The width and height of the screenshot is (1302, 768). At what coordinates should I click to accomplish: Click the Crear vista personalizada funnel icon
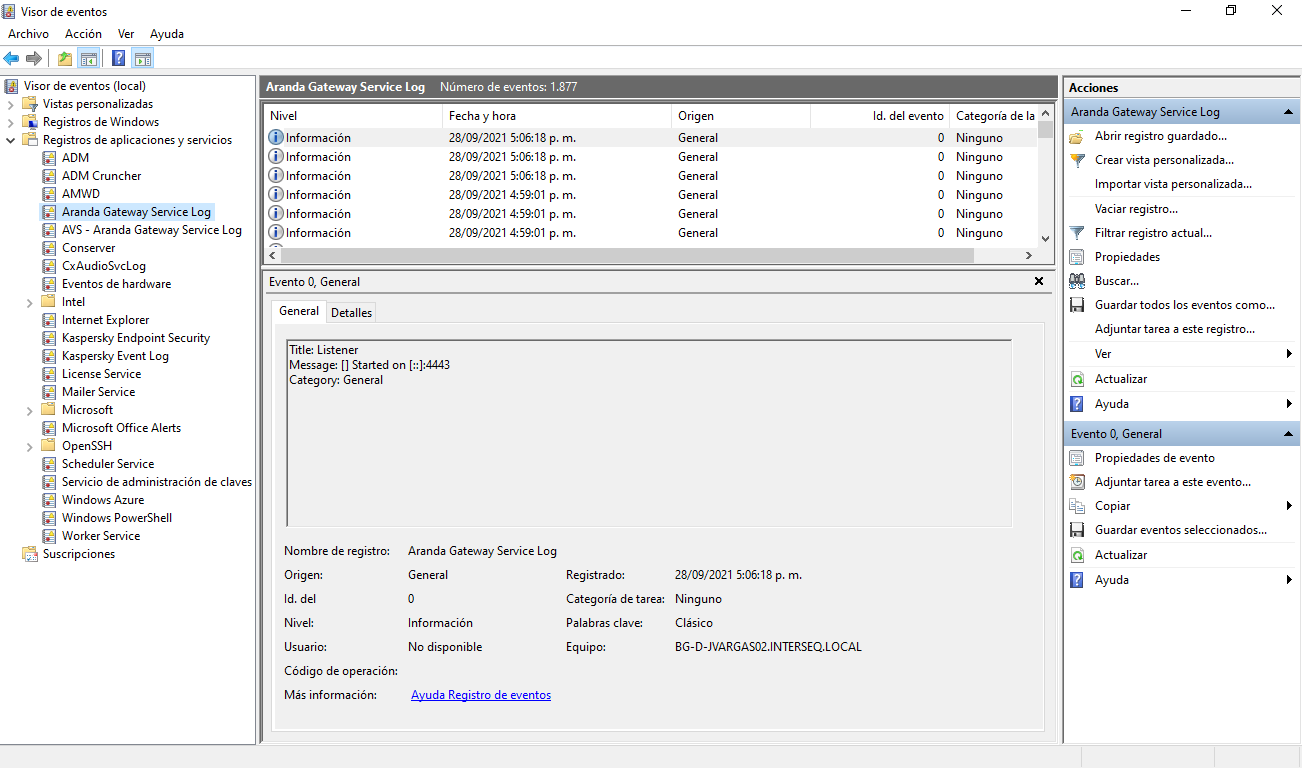coord(1077,160)
